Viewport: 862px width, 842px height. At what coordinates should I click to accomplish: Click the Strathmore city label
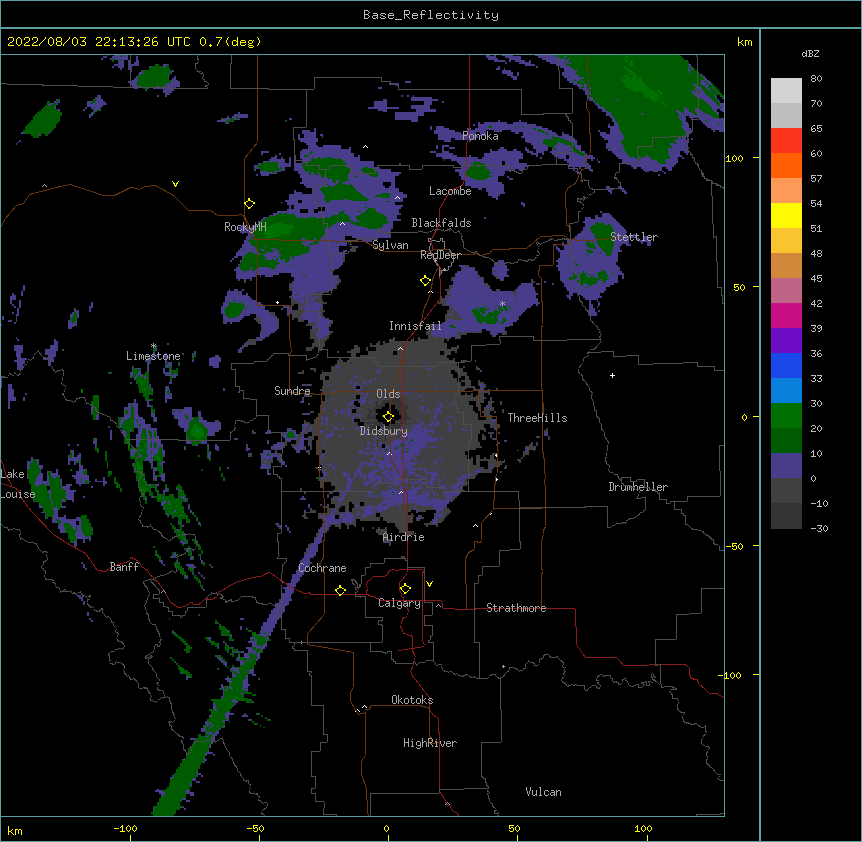pos(516,608)
